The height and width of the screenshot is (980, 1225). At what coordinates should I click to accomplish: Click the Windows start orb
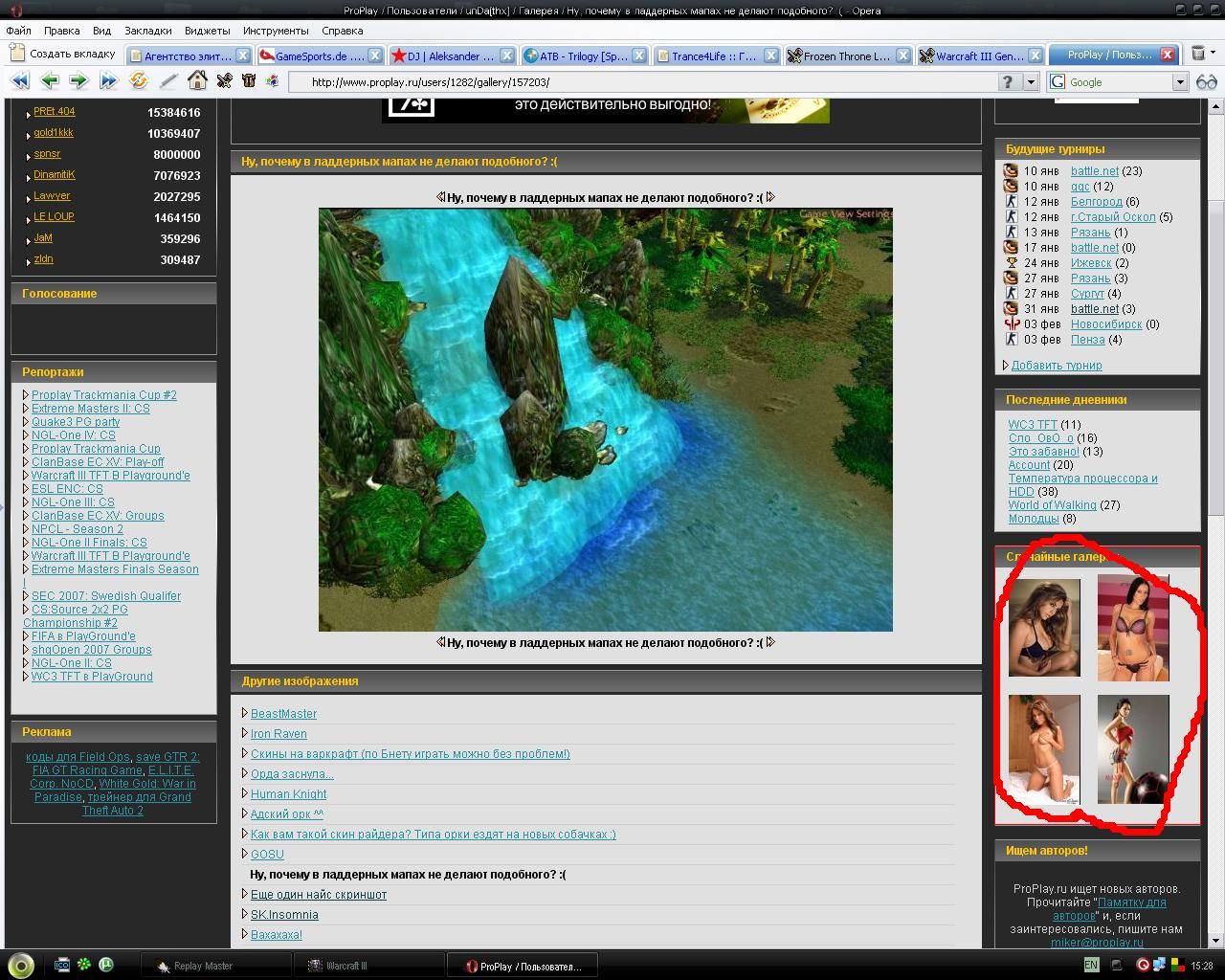click(21, 966)
